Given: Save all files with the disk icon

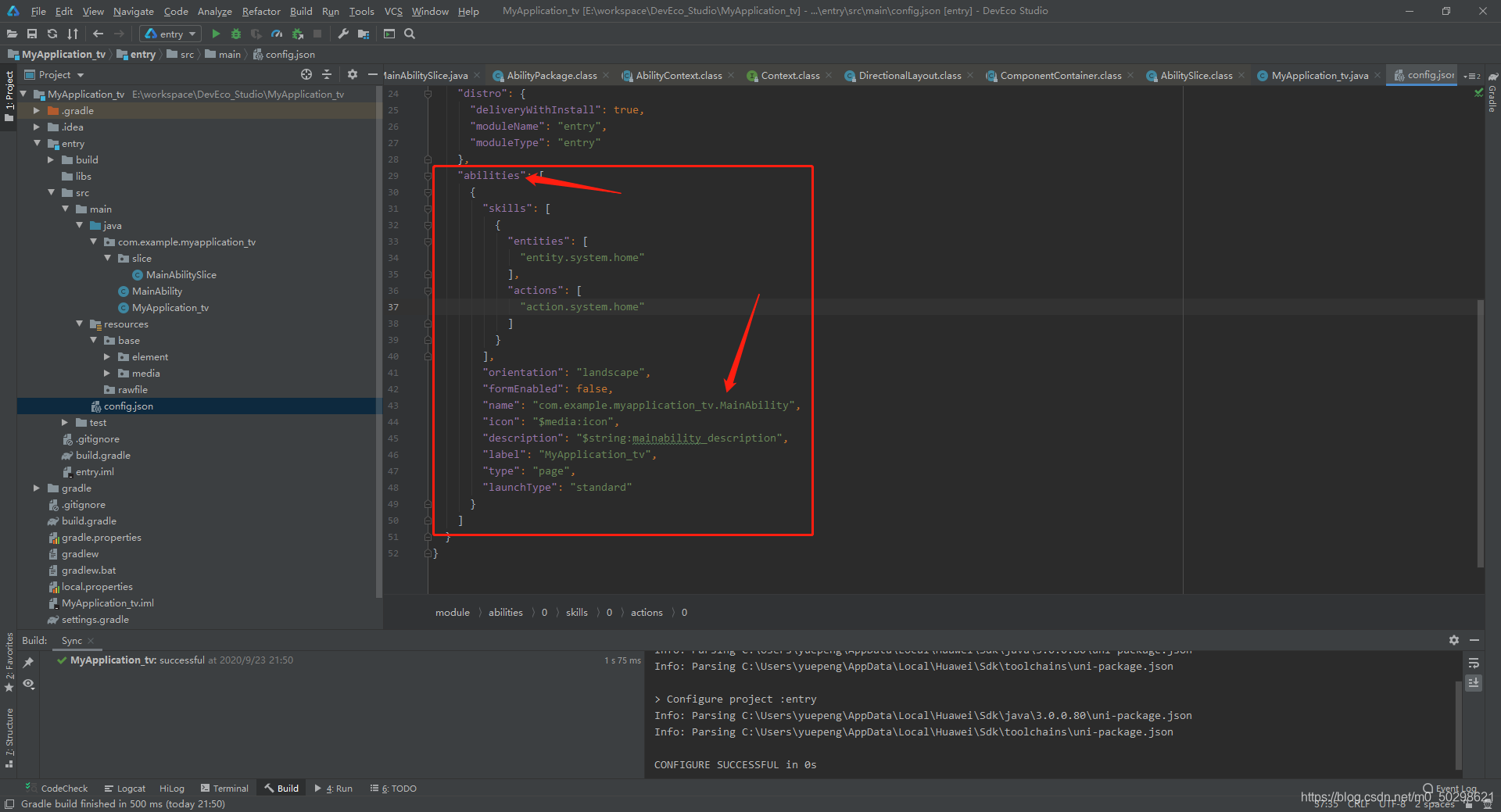Looking at the screenshot, I should tap(32, 34).
